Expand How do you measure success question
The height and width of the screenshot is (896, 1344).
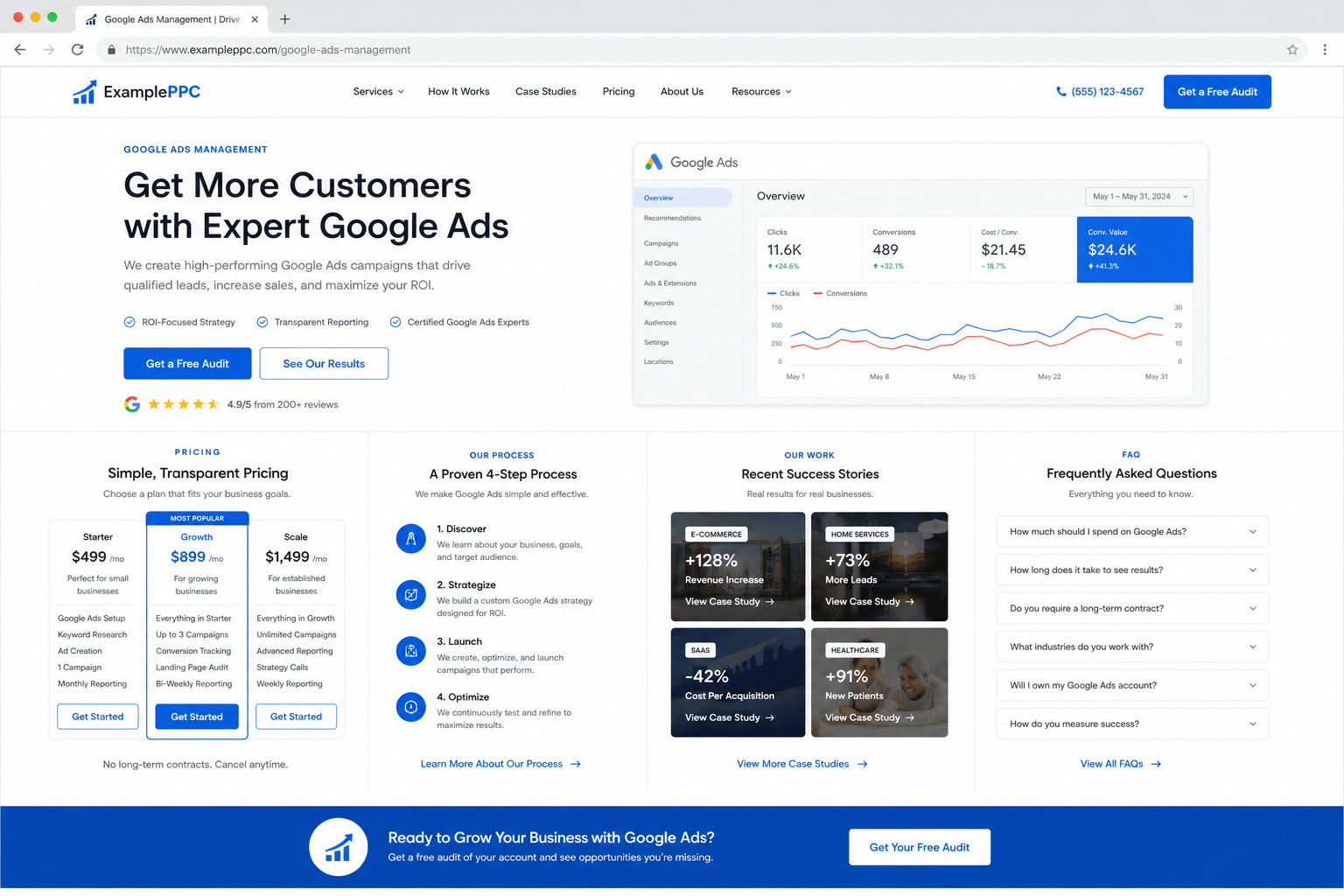(x=1132, y=724)
